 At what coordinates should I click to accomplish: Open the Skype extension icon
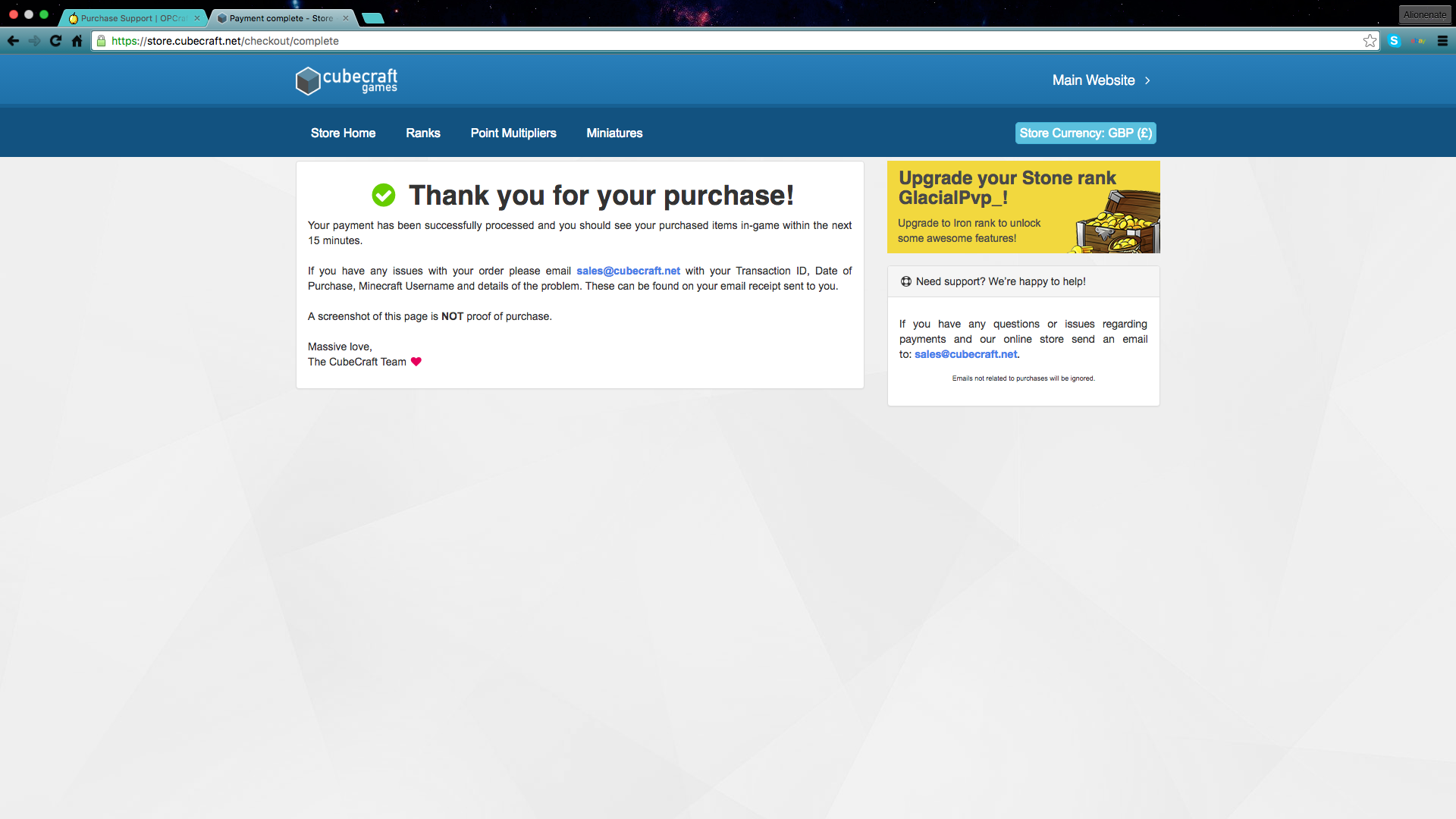pyautogui.click(x=1394, y=41)
